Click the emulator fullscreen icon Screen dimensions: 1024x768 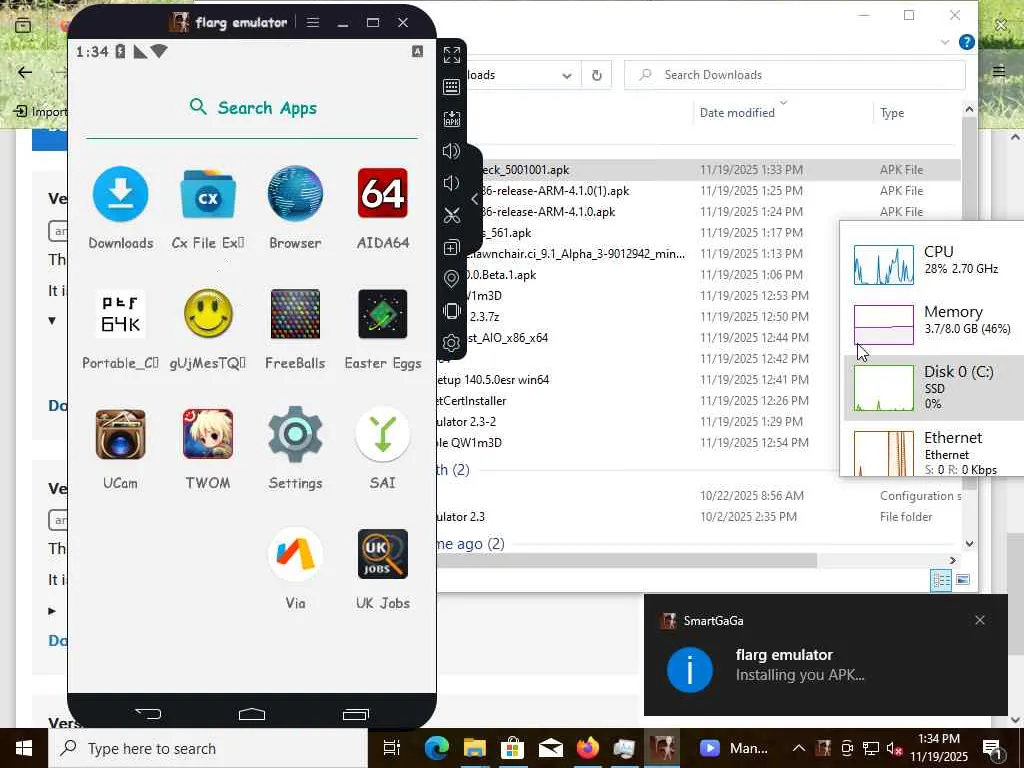451,55
